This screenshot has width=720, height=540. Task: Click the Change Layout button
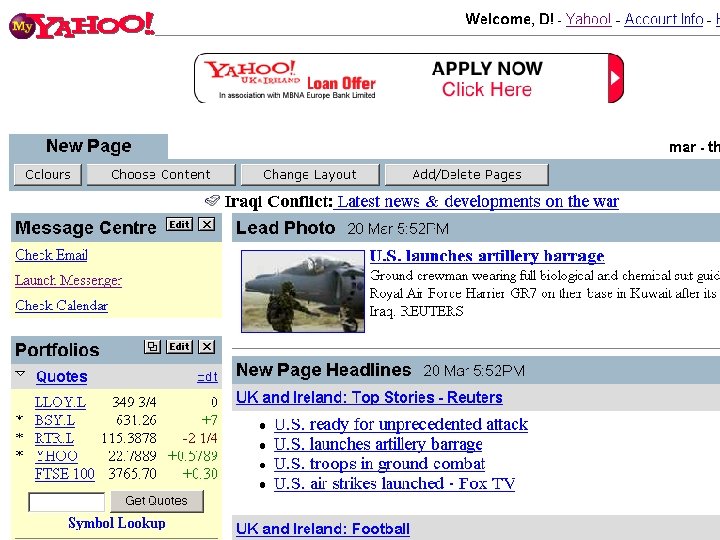(x=310, y=175)
